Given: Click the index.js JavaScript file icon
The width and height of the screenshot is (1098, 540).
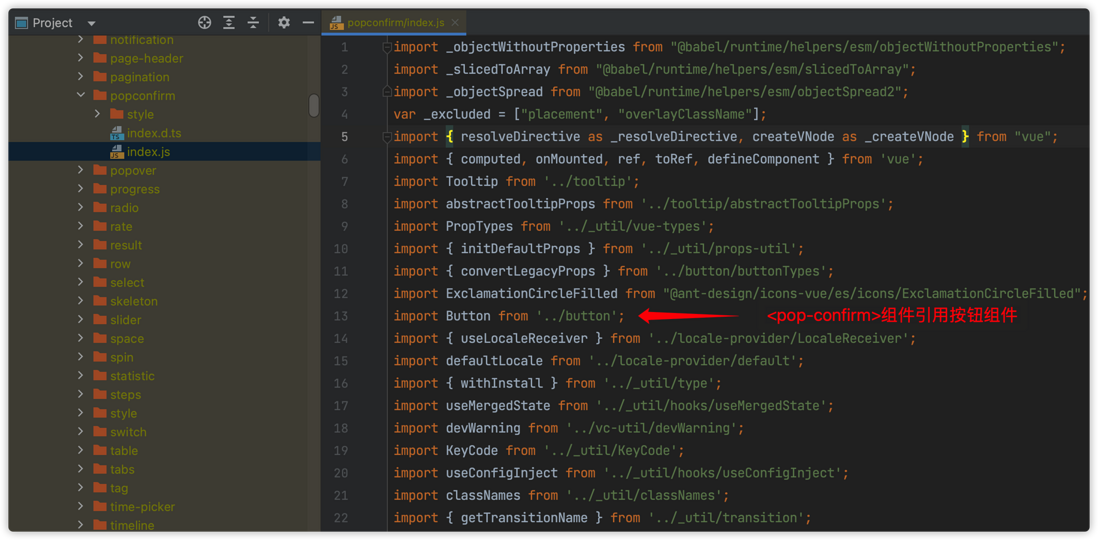Looking at the screenshot, I should [116, 152].
